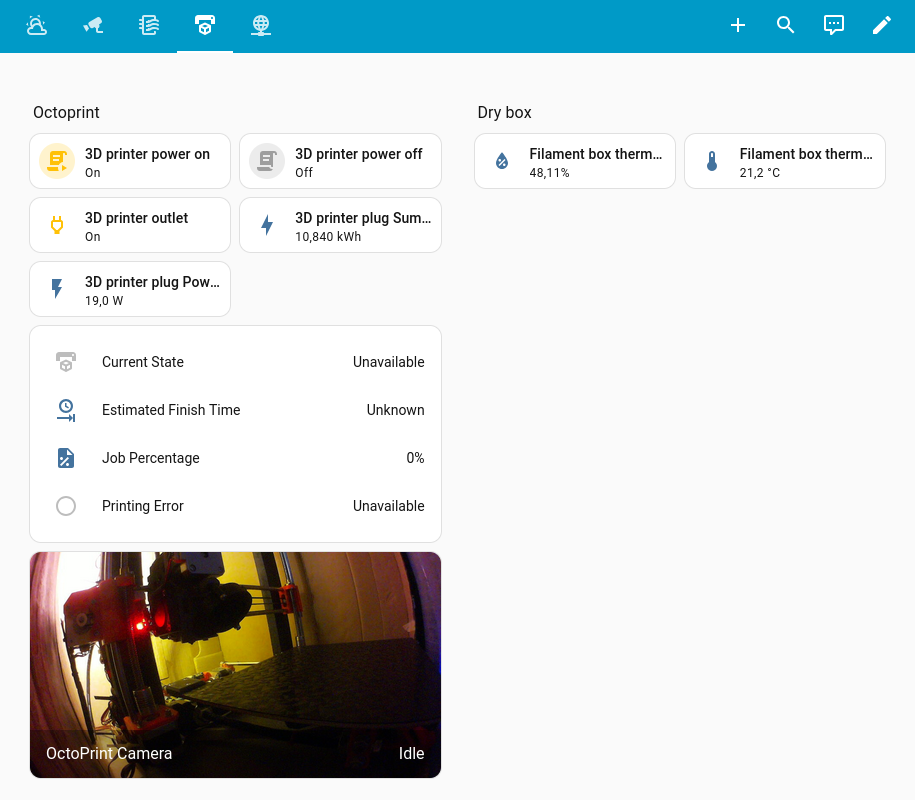Open the third tab with list icon
This screenshot has width=915, height=800.
tap(149, 26)
